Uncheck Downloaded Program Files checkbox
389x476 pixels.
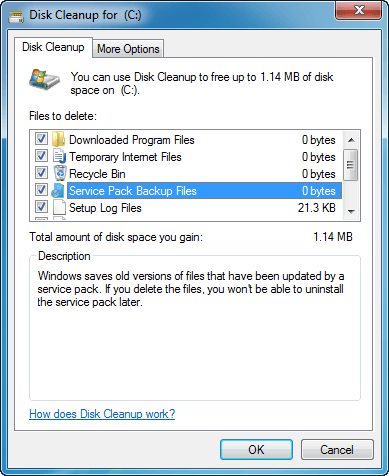click(x=41, y=139)
